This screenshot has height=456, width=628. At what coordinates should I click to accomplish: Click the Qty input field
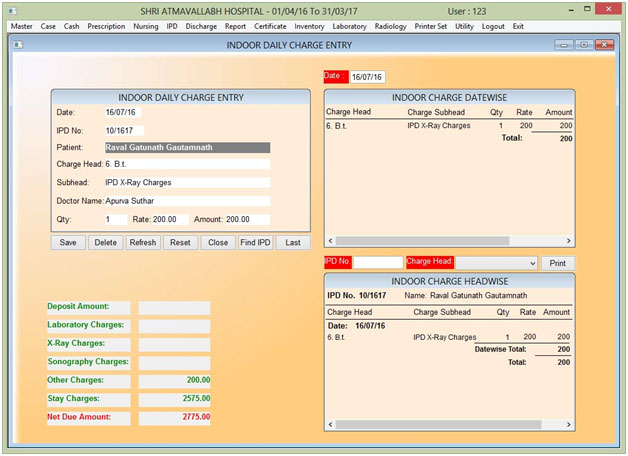(x=115, y=219)
